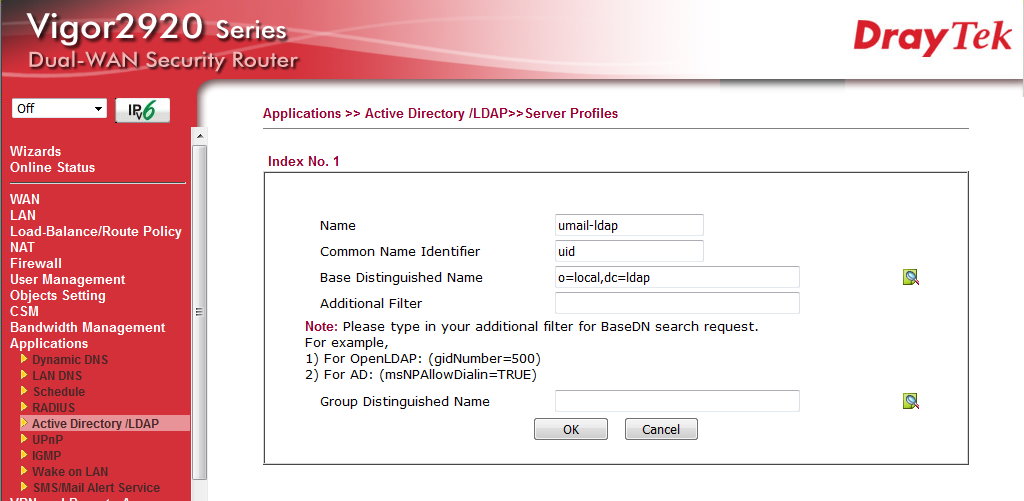1024x501 pixels.
Task: Open the NAT menu
Action: coord(22,247)
